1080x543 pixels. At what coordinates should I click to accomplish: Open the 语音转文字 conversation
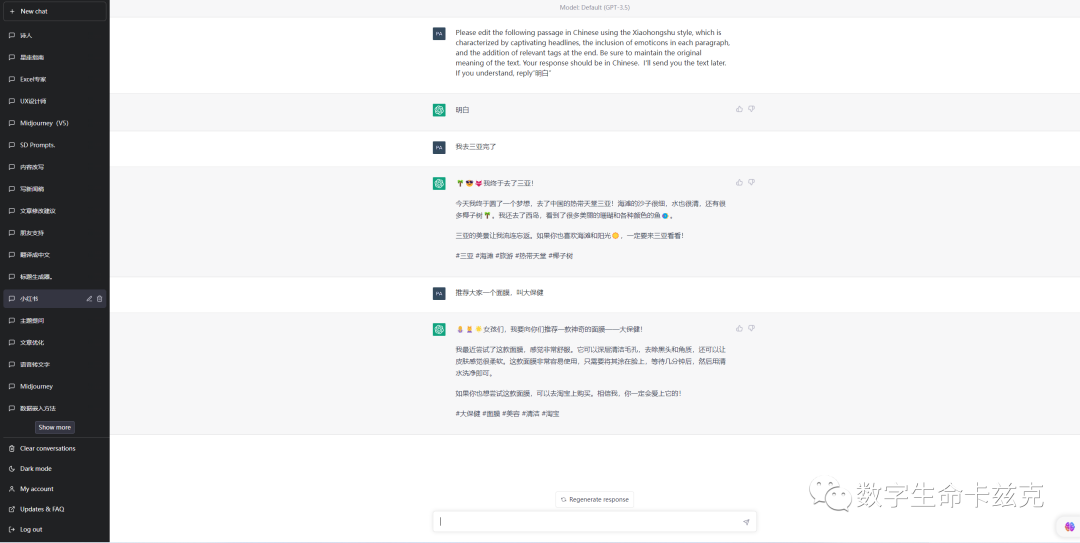tap(54, 365)
